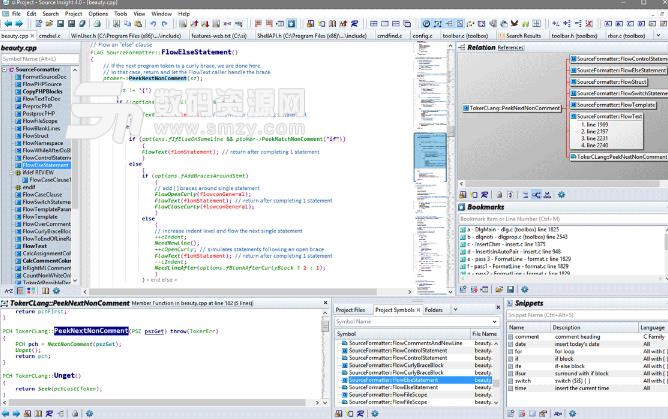Screen dimensions: 668x419
Task: Collapse the FlowText node in Relation graph
Action: point(572,116)
